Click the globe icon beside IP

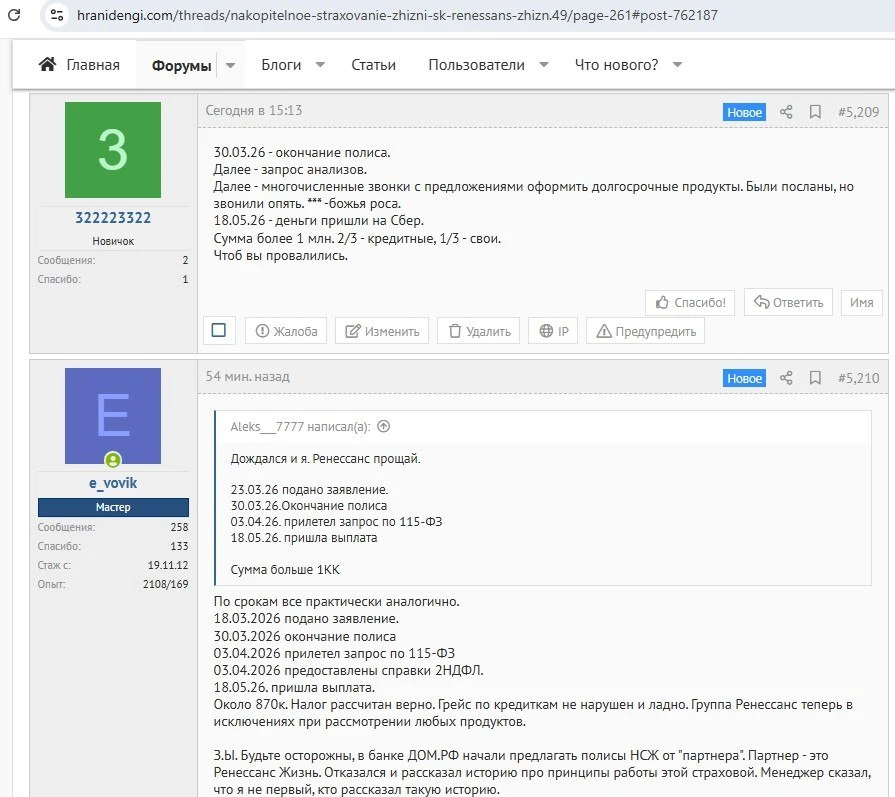click(546, 331)
